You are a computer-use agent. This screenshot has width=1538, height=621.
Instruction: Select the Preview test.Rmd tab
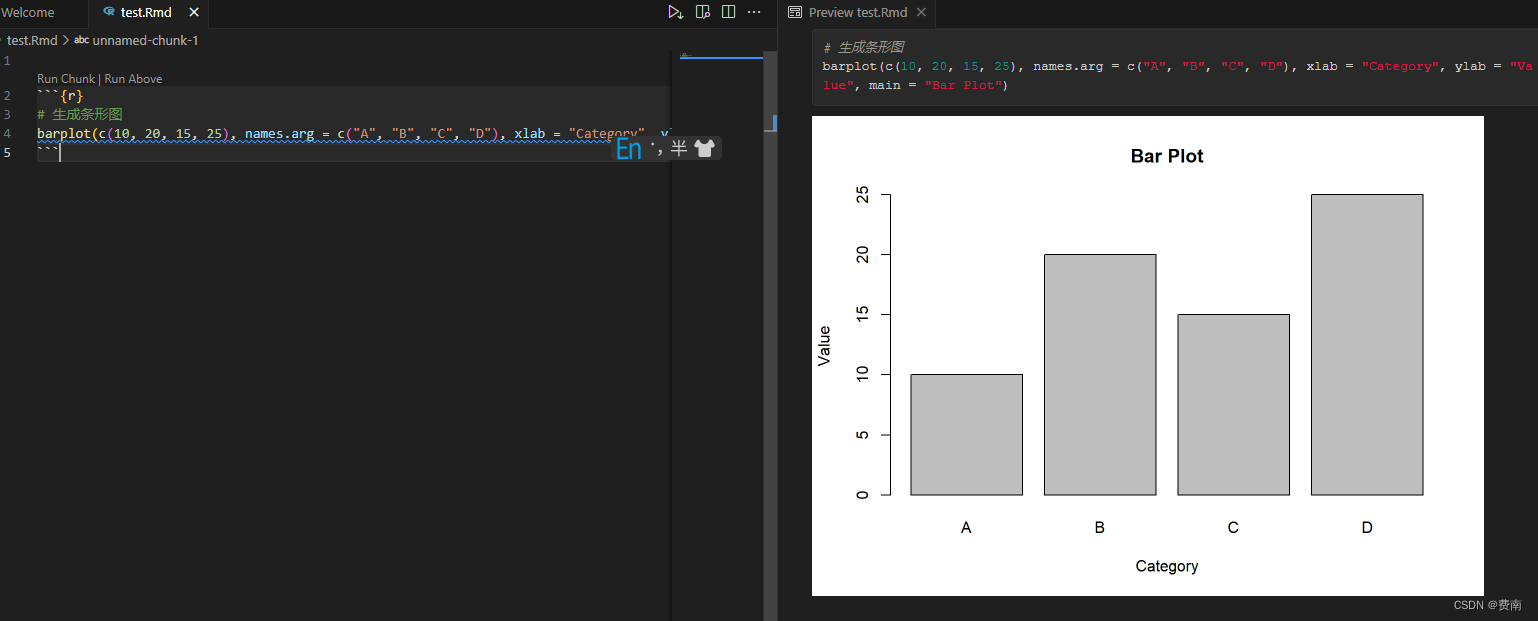click(857, 13)
